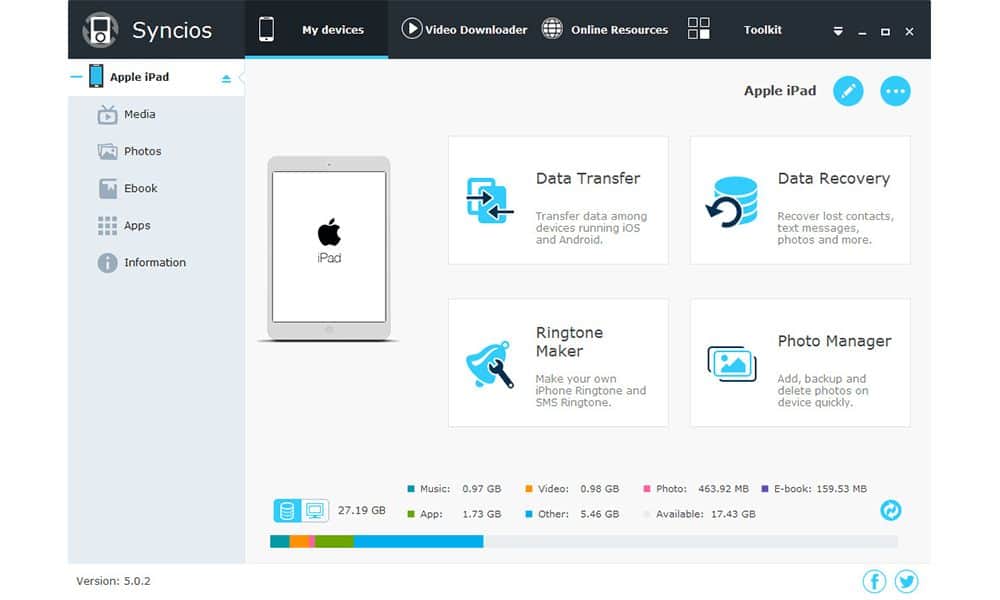
Task: Open Media in the sidebar
Action: 156,114
